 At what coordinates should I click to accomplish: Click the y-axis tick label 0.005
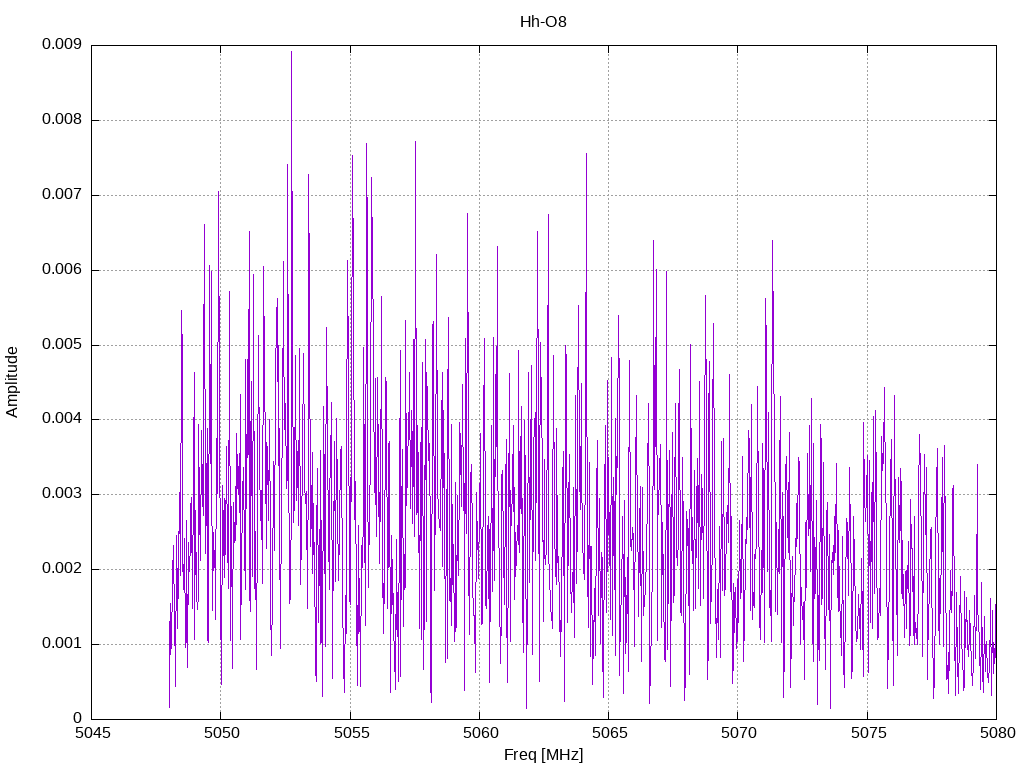tap(62, 345)
